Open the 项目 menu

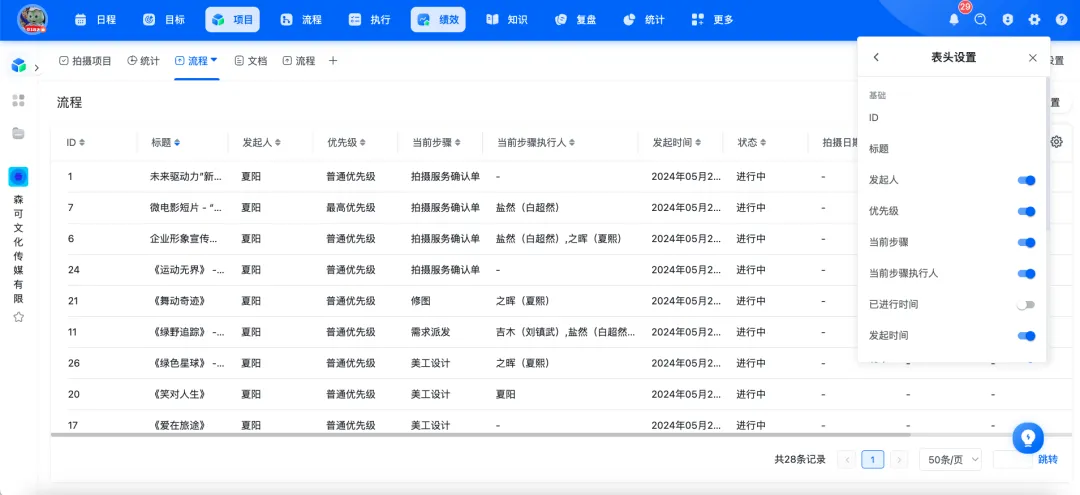click(233, 19)
